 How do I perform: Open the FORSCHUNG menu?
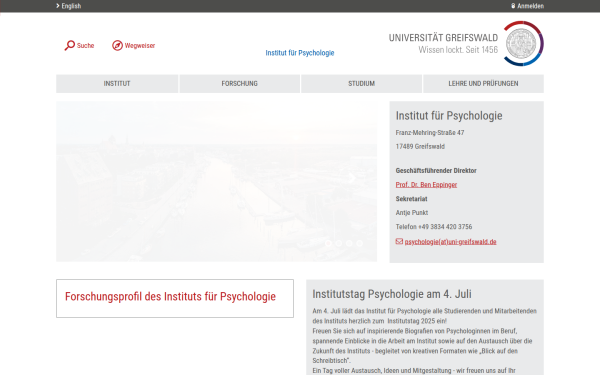[x=240, y=83]
